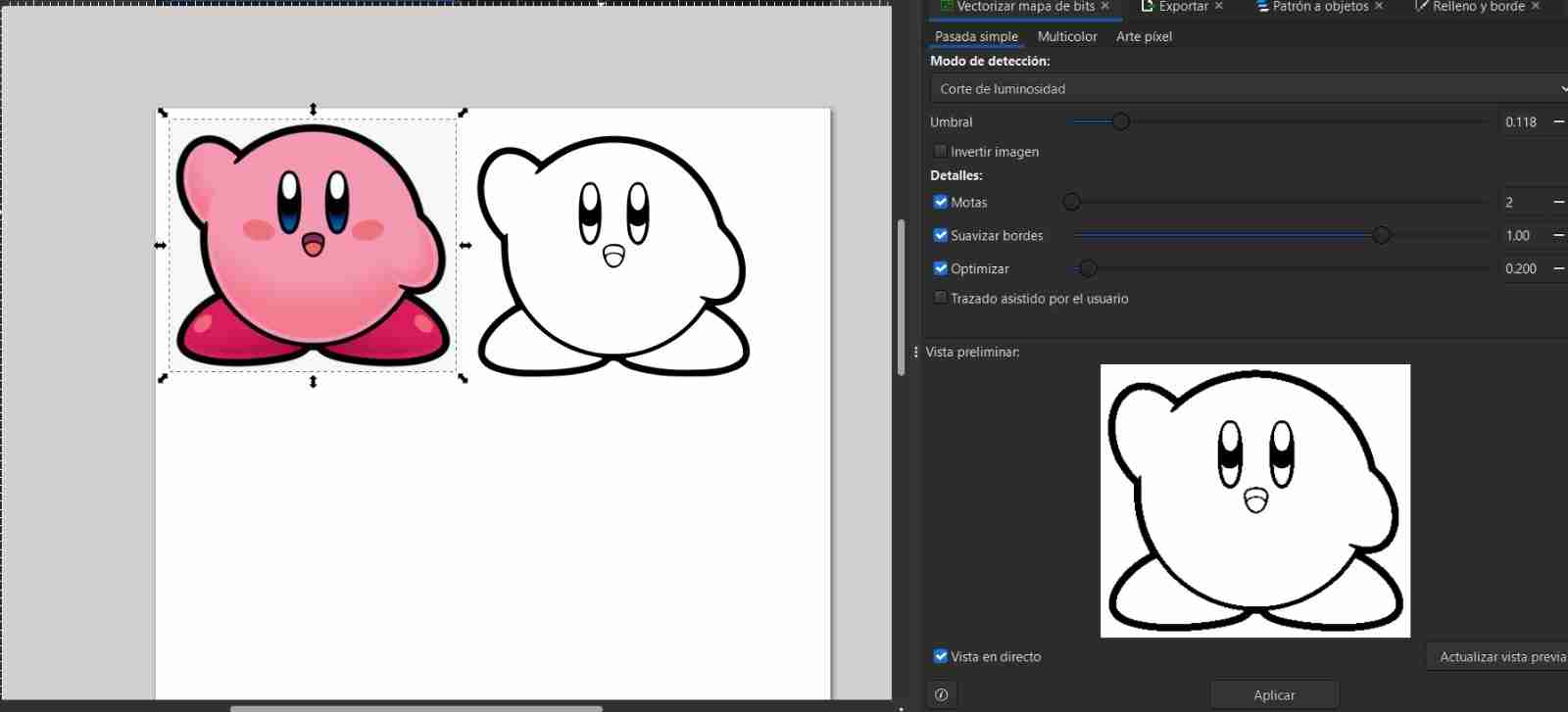Close the Vectorizar mapa de bits tab

(x=1104, y=6)
